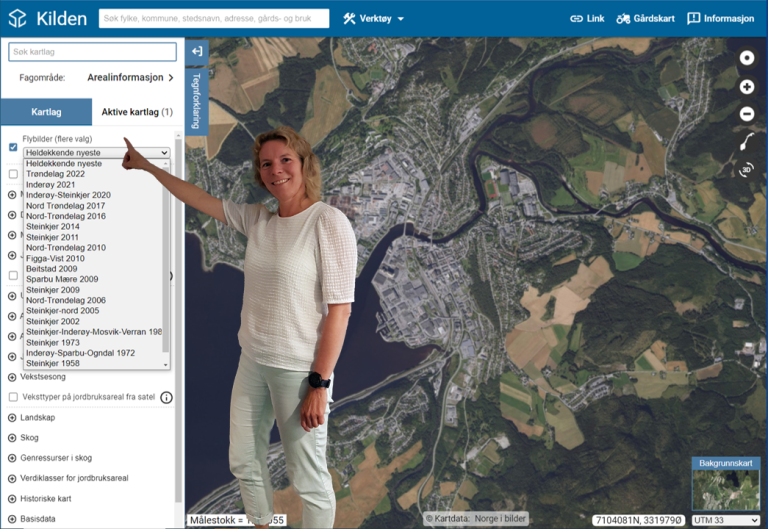The height and width of the screenshot is (529, 768).
Task: Choose Steinkjer-nord 2005 imagery
Action: coord(62,311)
